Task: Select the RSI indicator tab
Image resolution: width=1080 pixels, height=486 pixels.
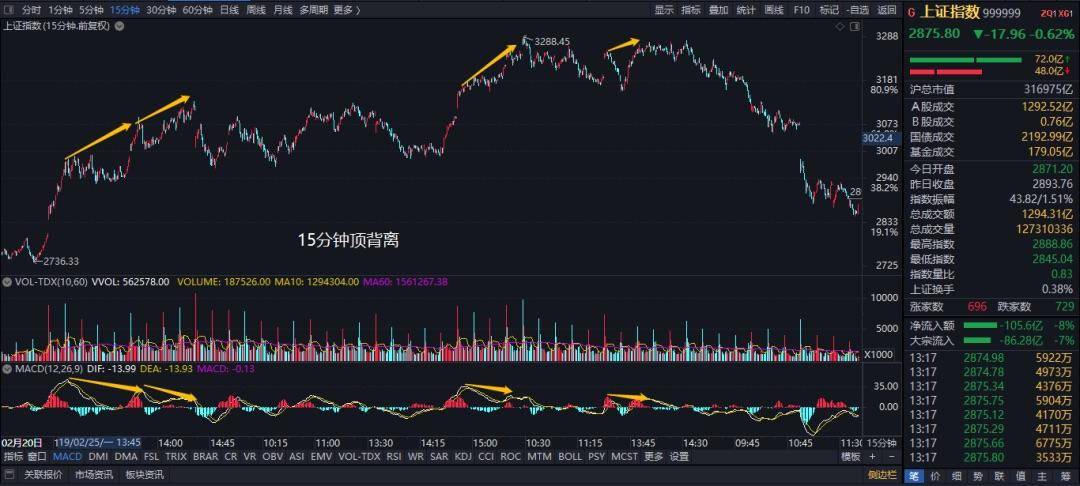Action: (393, 456)
